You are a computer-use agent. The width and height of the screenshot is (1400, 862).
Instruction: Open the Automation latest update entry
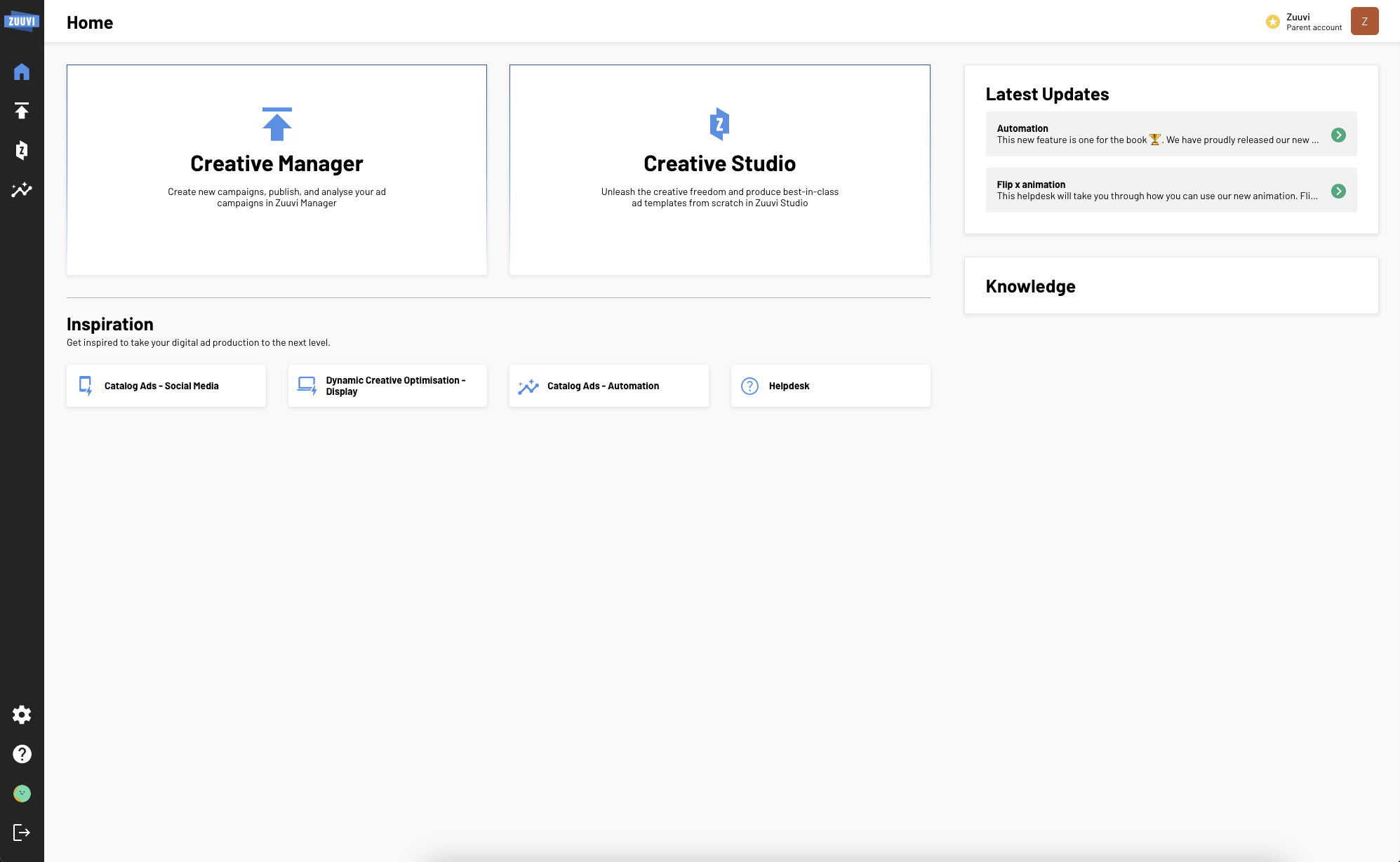point(1171,134)
